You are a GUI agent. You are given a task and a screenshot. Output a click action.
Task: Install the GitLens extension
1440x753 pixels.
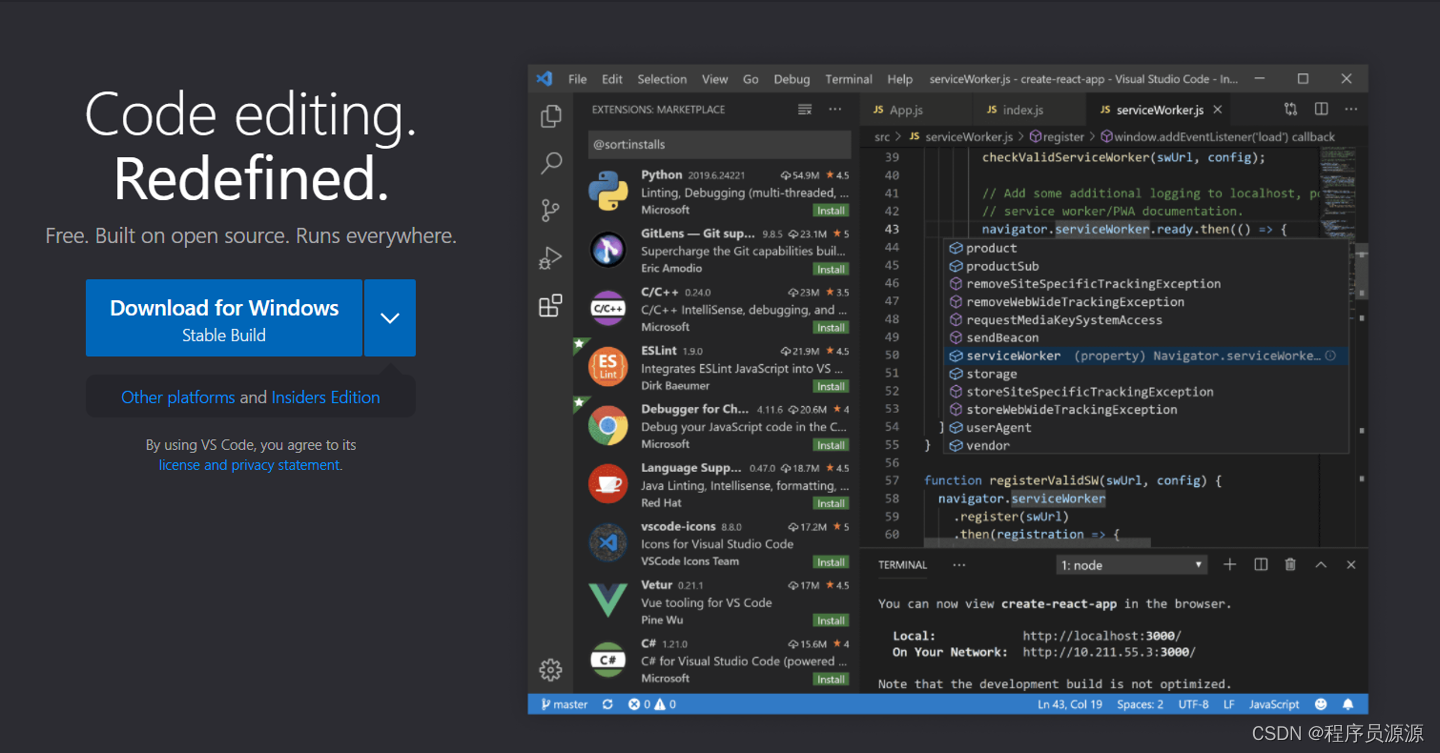(x=831, y=269)
